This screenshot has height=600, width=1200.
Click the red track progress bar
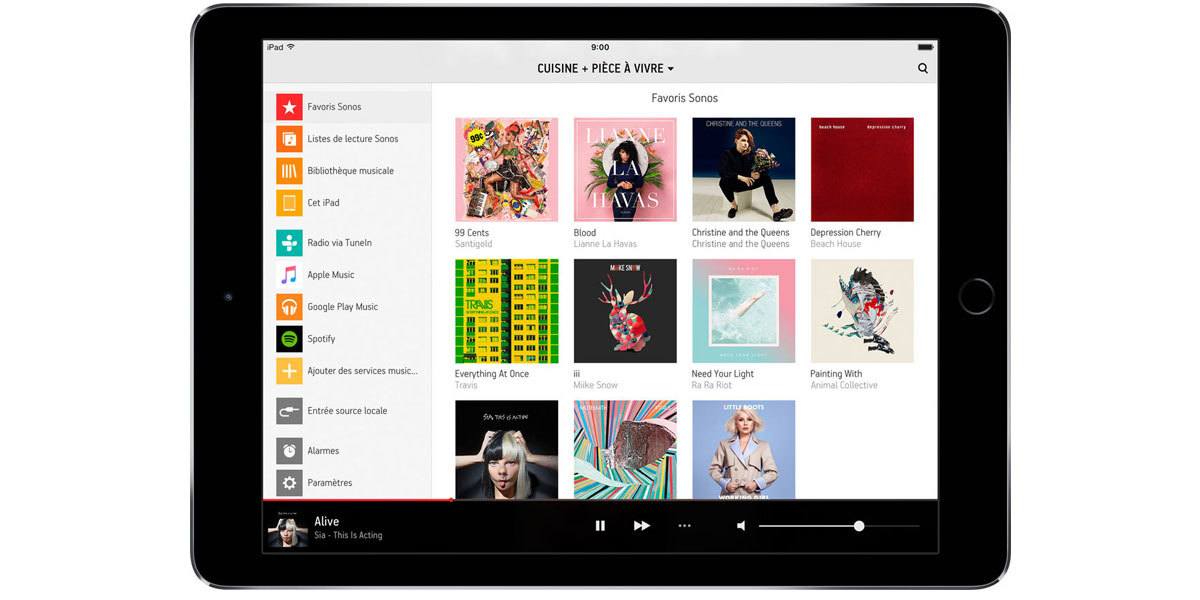pos(357,499)
